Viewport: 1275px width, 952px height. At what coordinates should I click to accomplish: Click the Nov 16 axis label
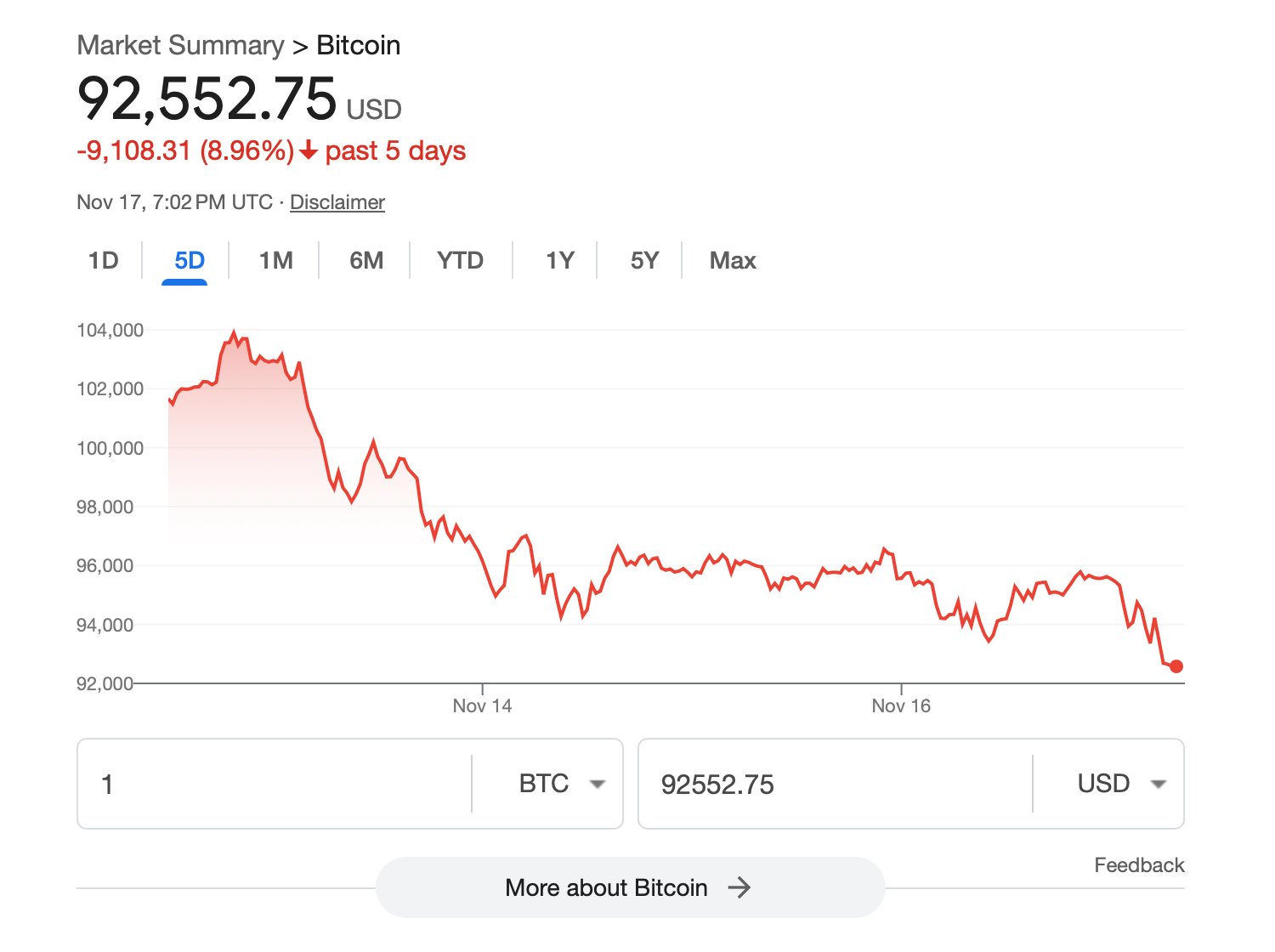point(901,706)
